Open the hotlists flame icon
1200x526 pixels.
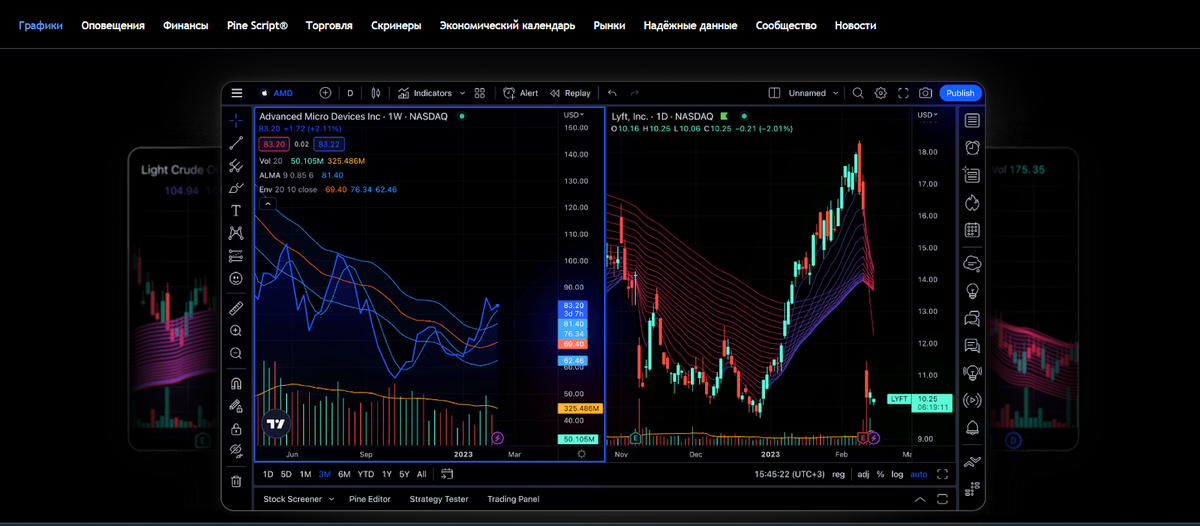tap(972, 203)
